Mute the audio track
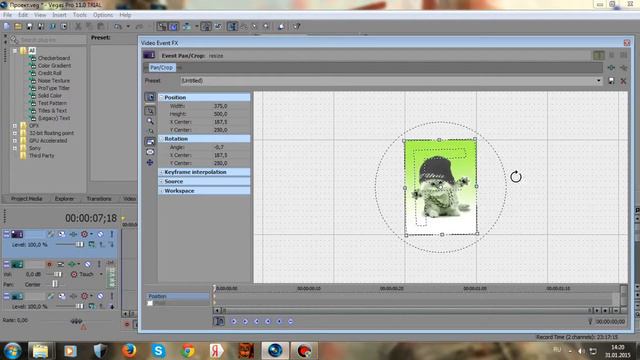Screen dimensions: 640x360 87,264
